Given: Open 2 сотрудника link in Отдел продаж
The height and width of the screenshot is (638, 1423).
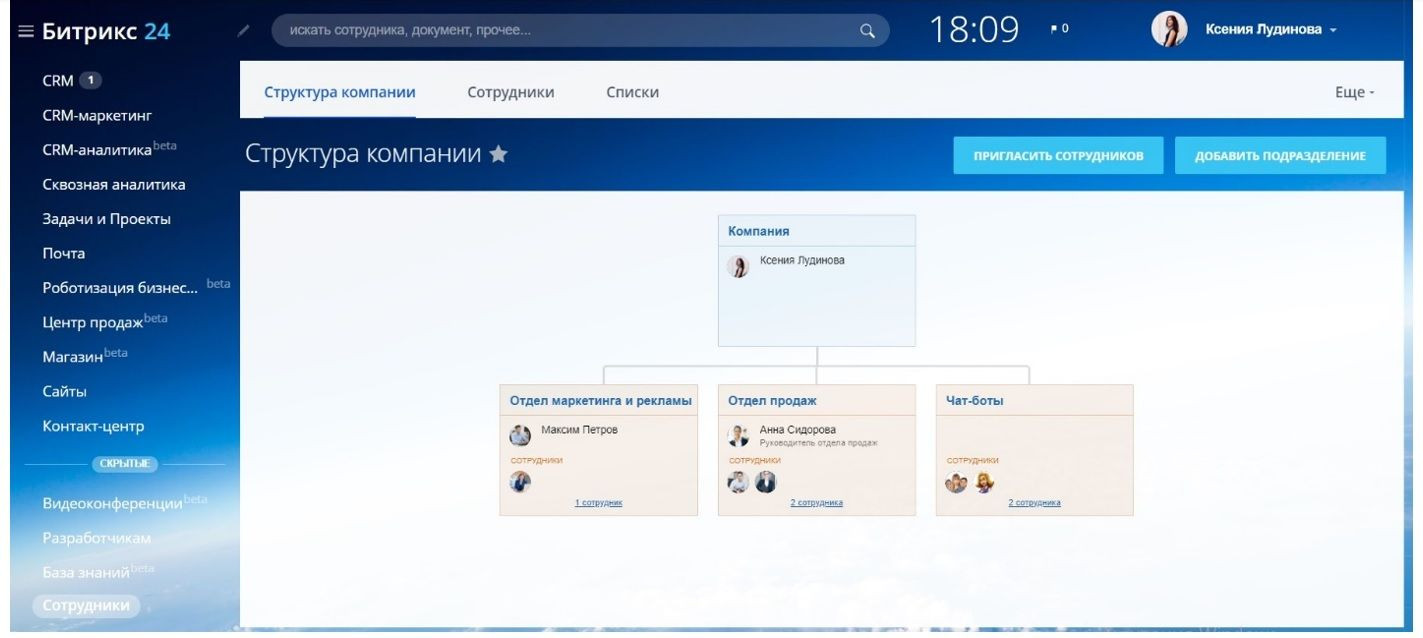Looking at the screenshot, I should [816, 503].
